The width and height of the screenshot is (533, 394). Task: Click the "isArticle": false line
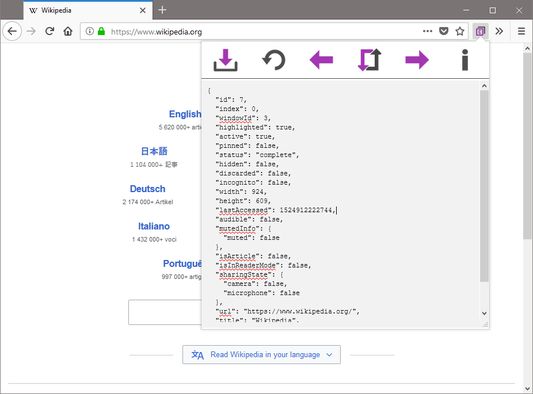(253, 256)
